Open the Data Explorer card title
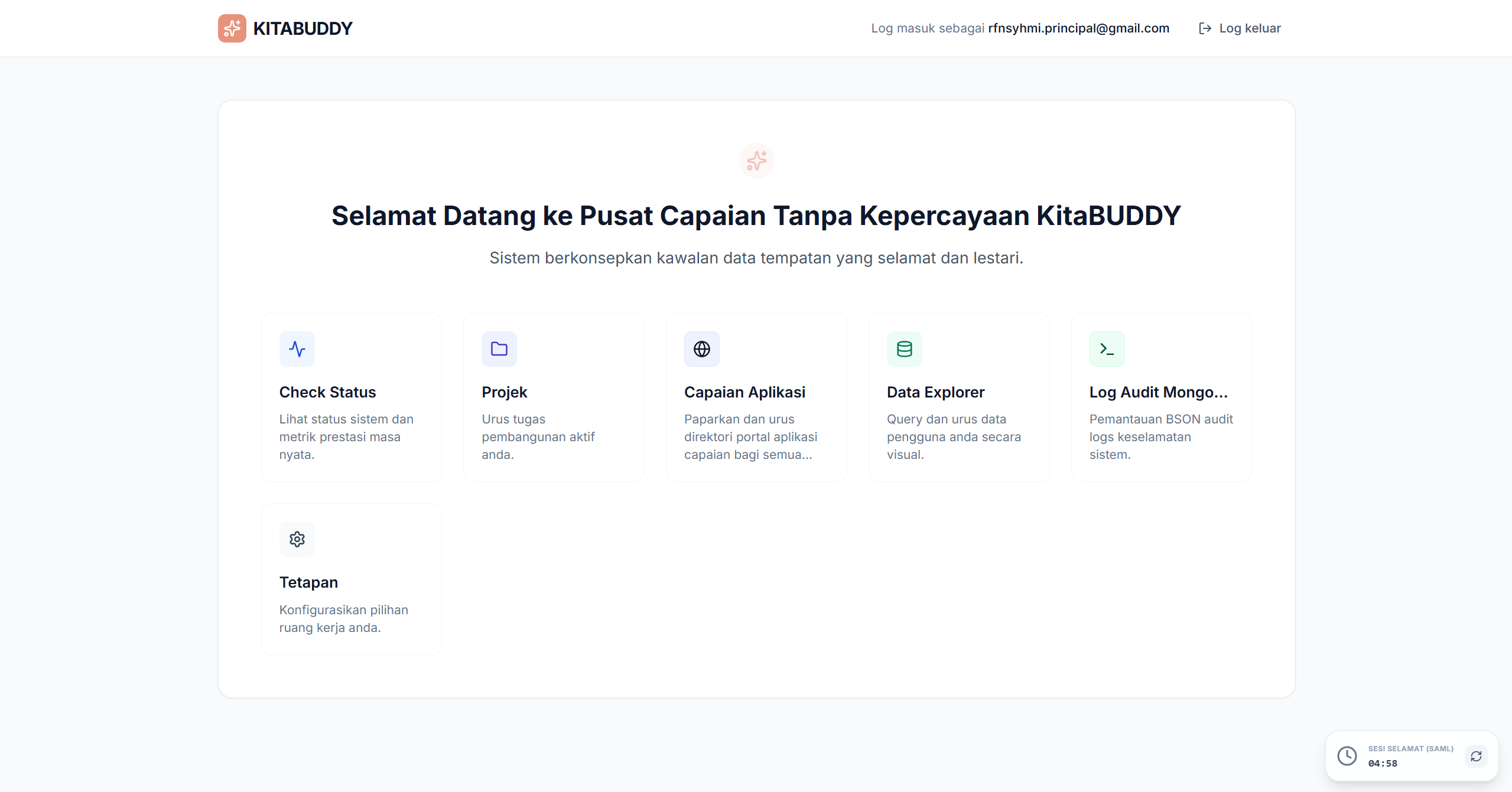Screen dimensions: 1512x792 tap(935, 392)
